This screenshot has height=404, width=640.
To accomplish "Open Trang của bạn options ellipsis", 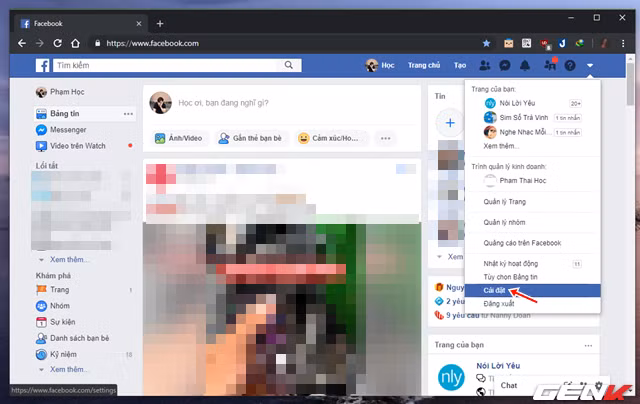I will click(x=588, y=346).
